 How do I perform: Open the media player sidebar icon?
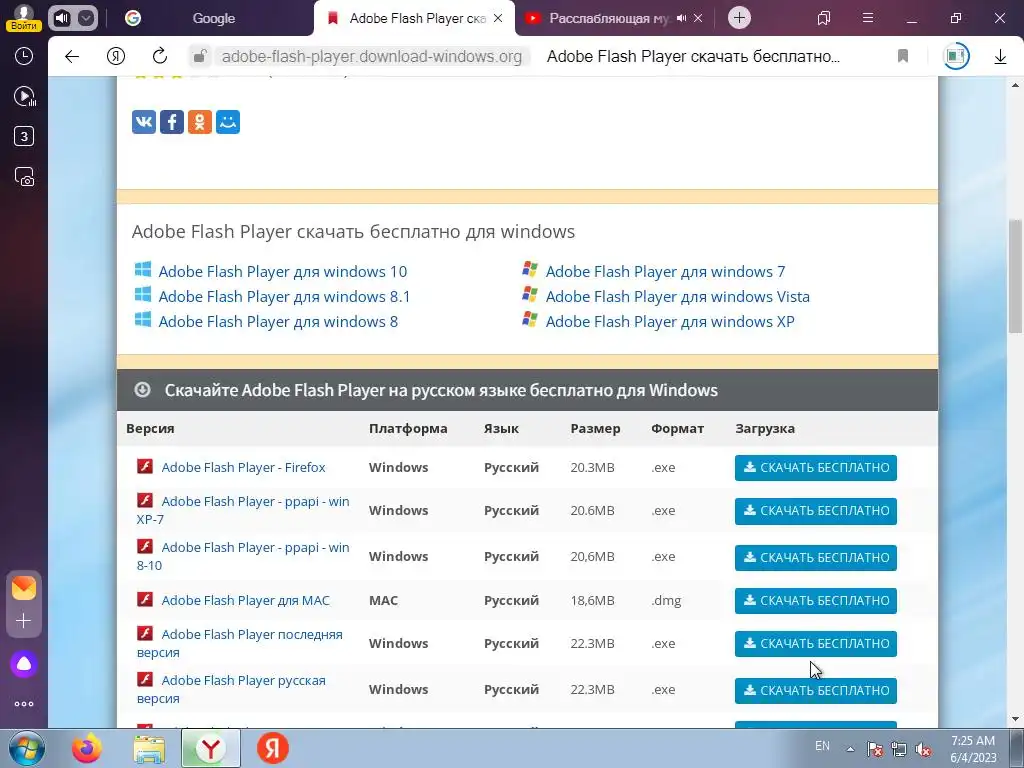[x=24, y=97]
